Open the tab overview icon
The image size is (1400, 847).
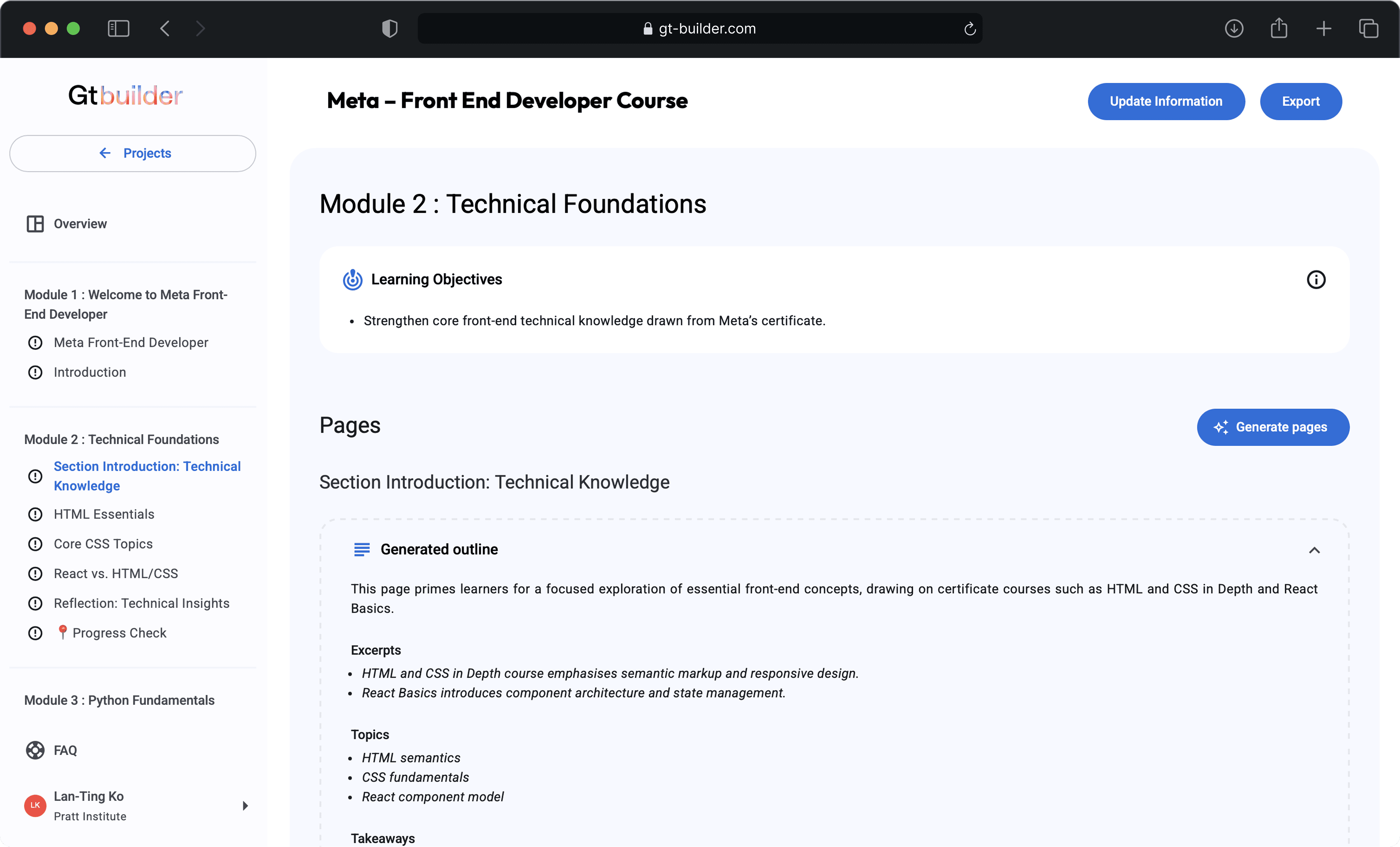pyautogui.click(x=1368, y=28)
